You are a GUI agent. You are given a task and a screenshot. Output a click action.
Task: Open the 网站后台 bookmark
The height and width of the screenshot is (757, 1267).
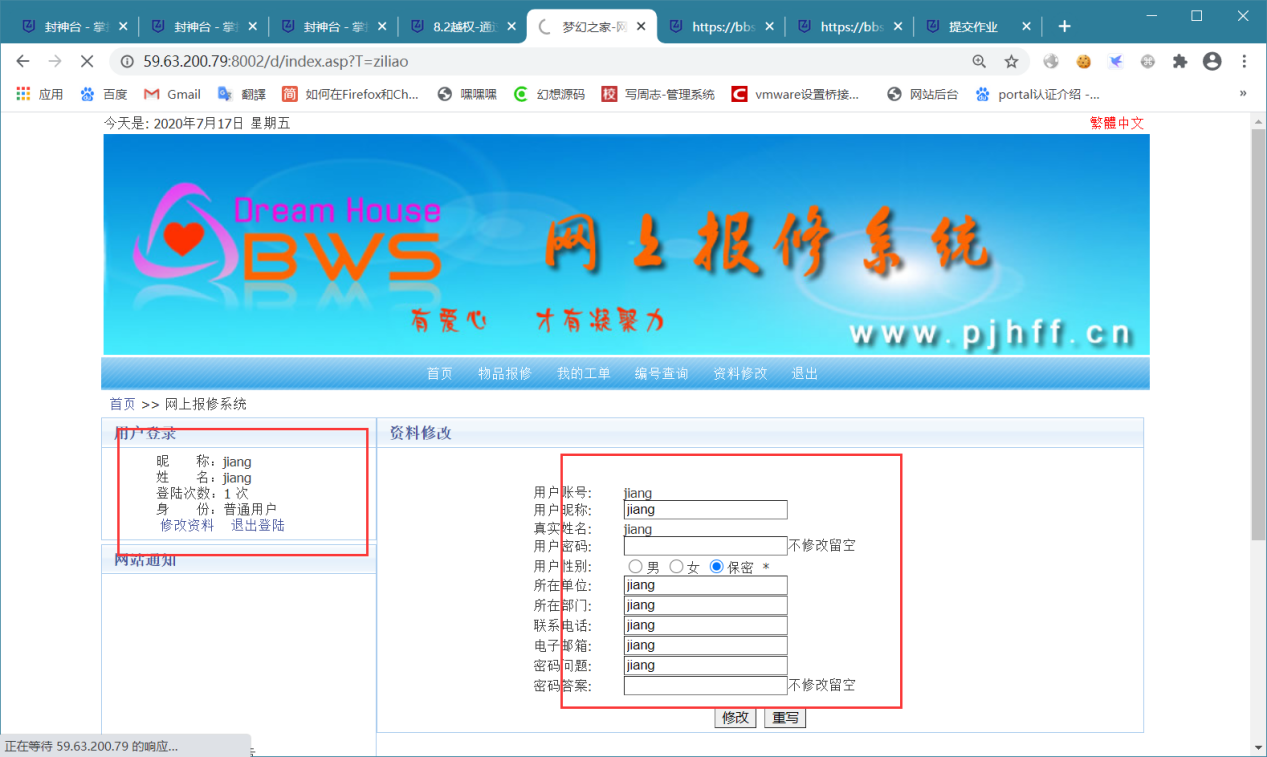click(922, 94)
